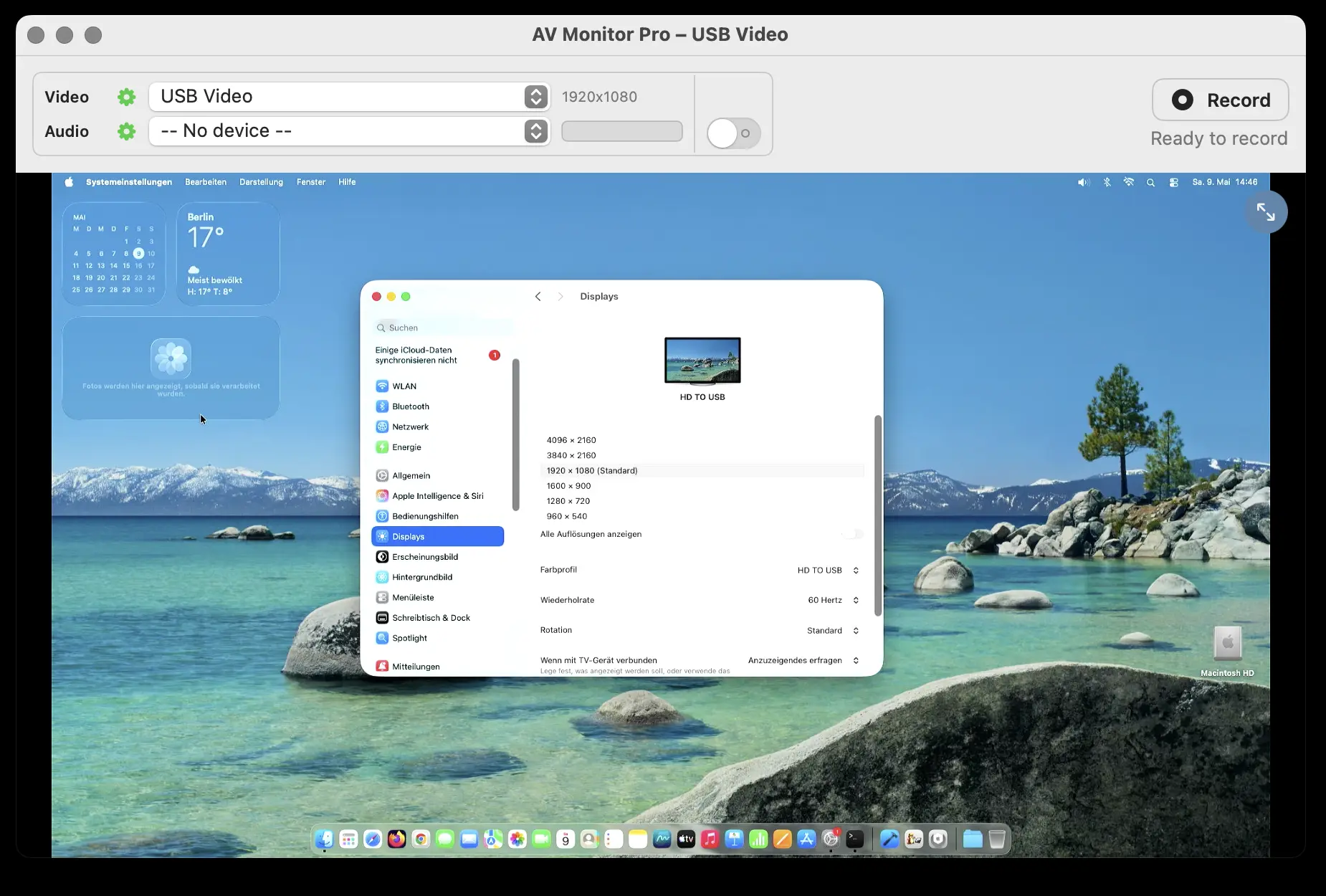
Task: Launch the App Store from the Dock
Action: click(806, 839)
